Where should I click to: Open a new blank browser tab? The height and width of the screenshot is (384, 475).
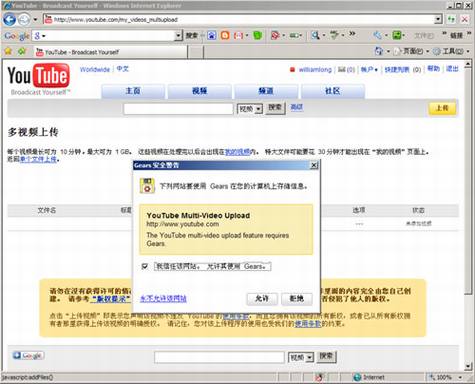[x=196, y=52]
